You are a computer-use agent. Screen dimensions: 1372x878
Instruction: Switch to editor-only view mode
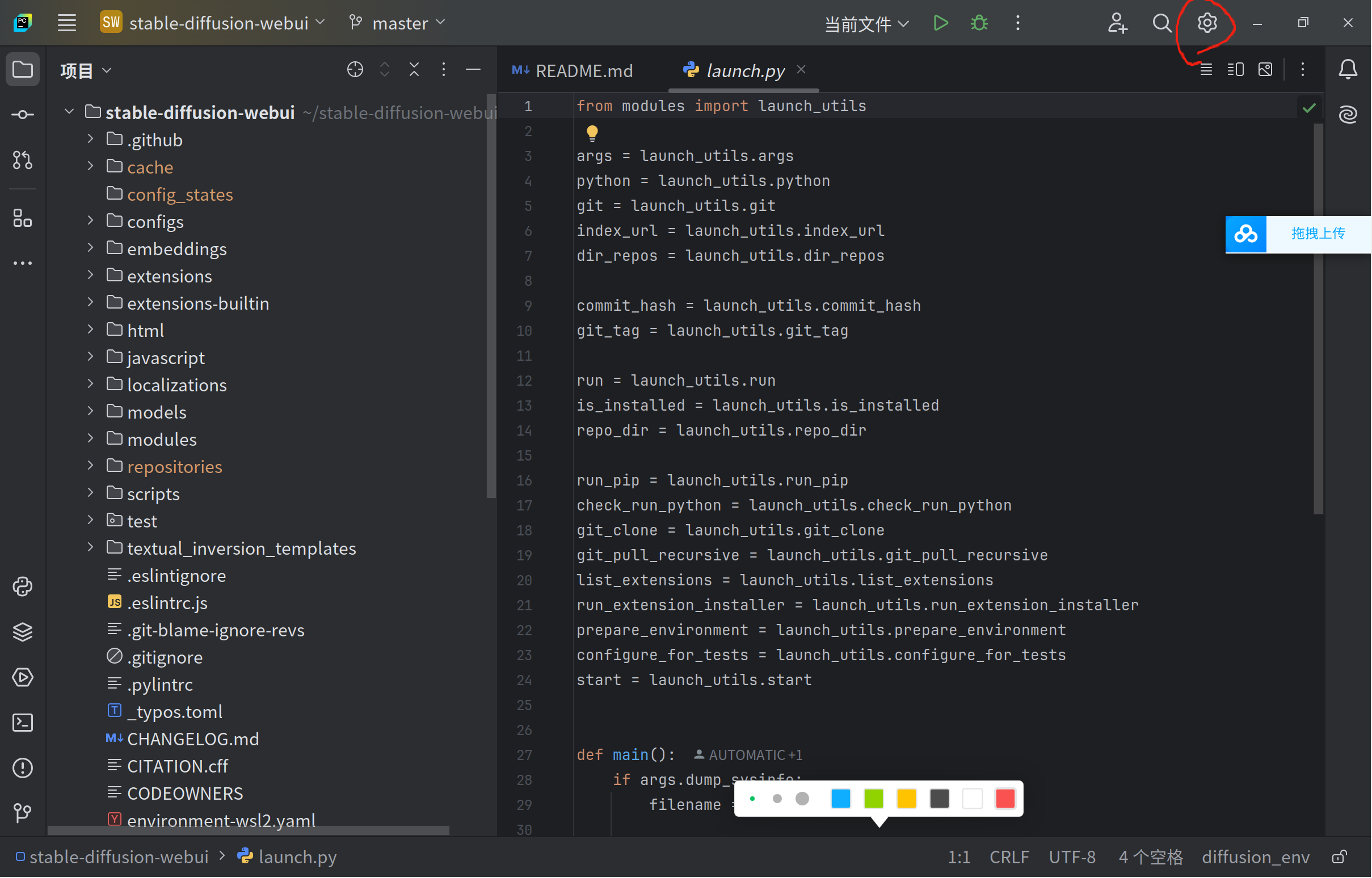[x=1206, y=70]
